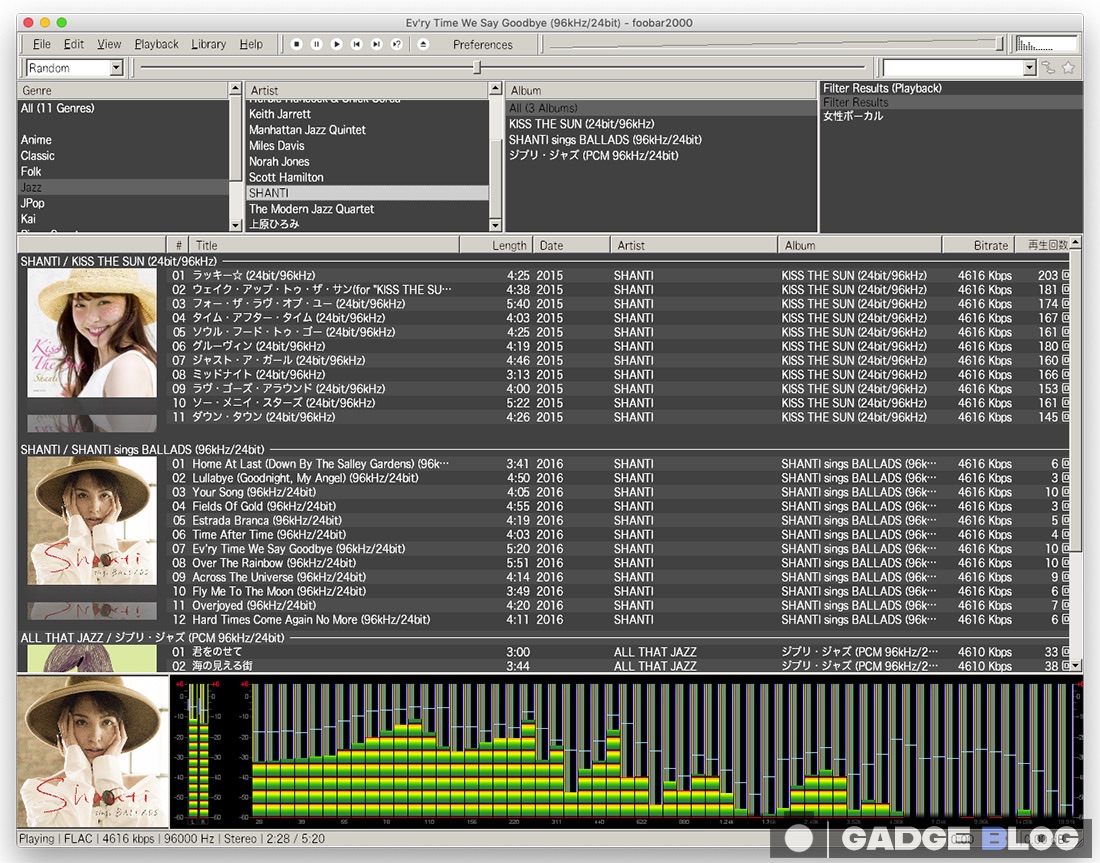Open the View menu

[x=109, y=44]
